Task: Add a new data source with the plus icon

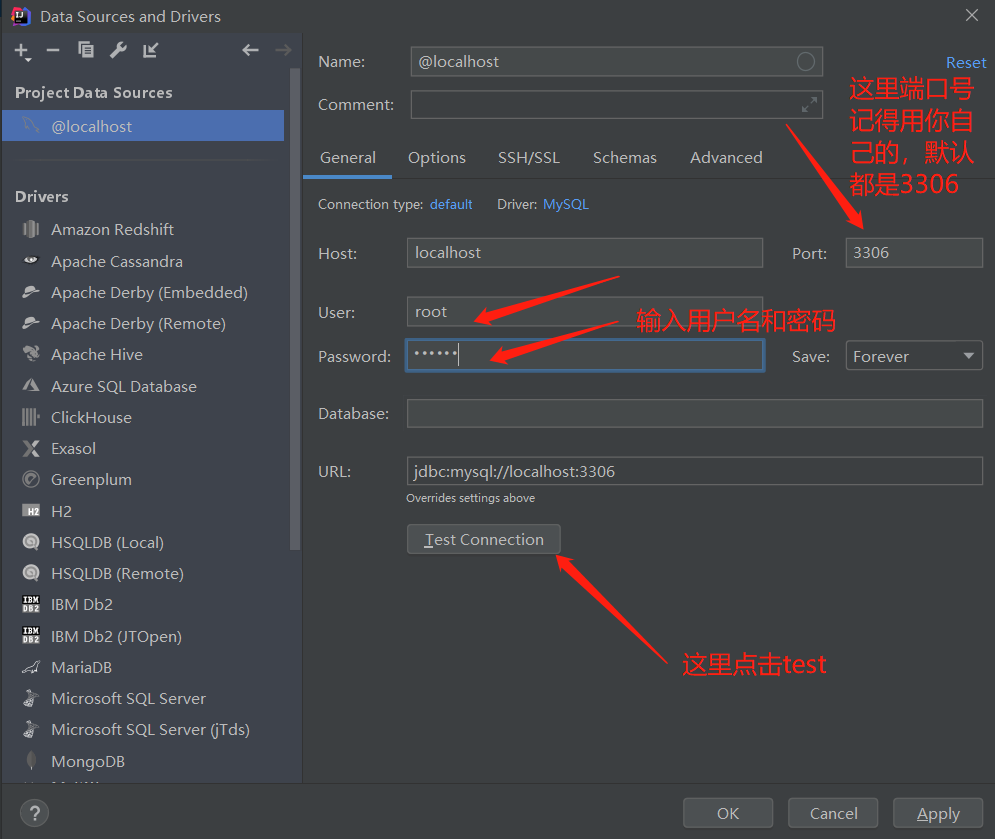Action: point(21,50)
